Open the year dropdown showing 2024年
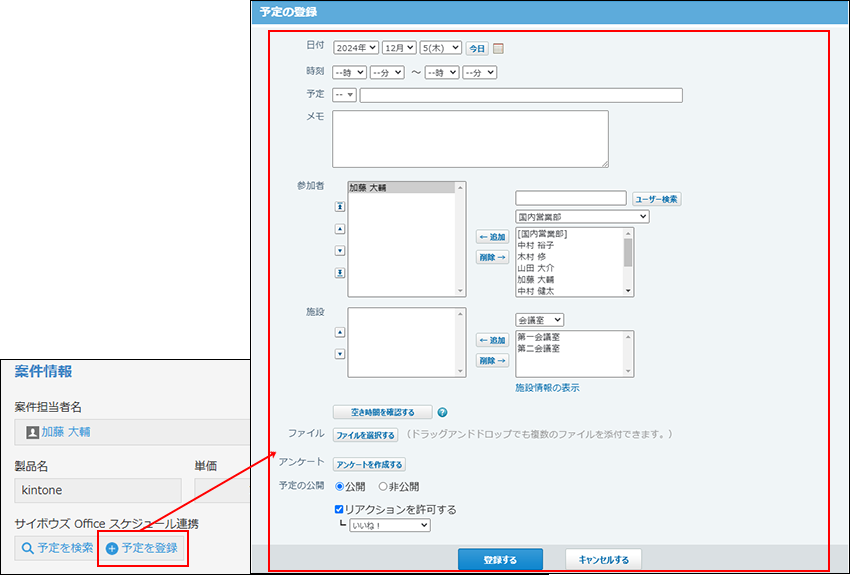Viewport: 850px width, 575px height. [356, 48]
